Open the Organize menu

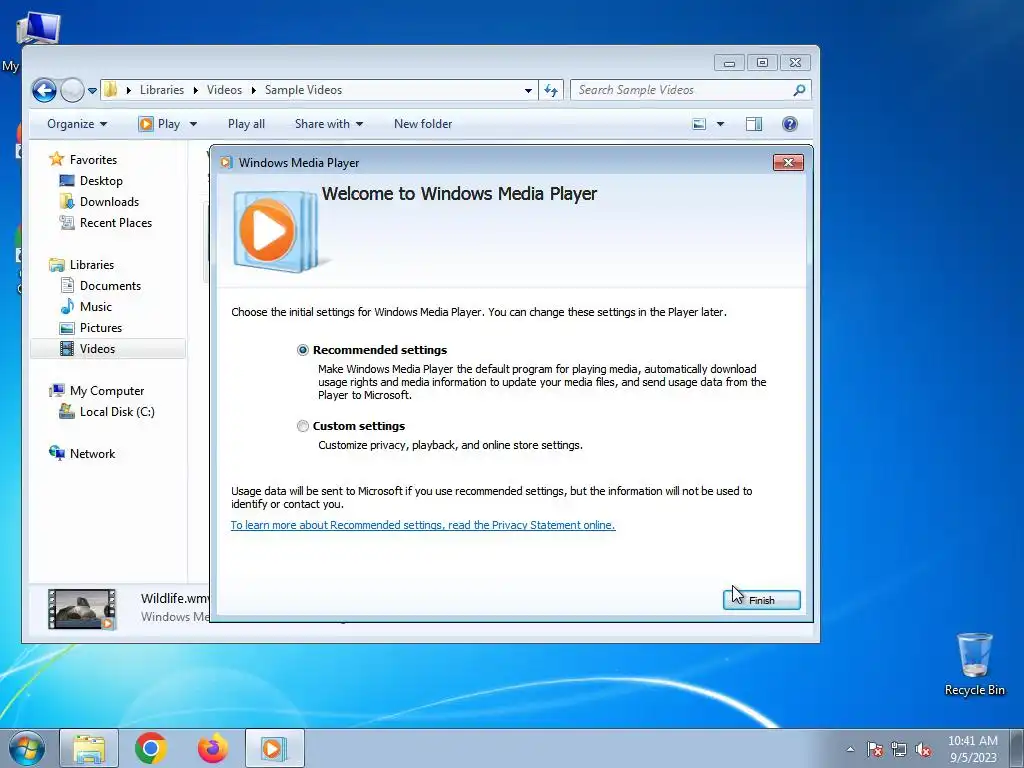click(77, 124)
